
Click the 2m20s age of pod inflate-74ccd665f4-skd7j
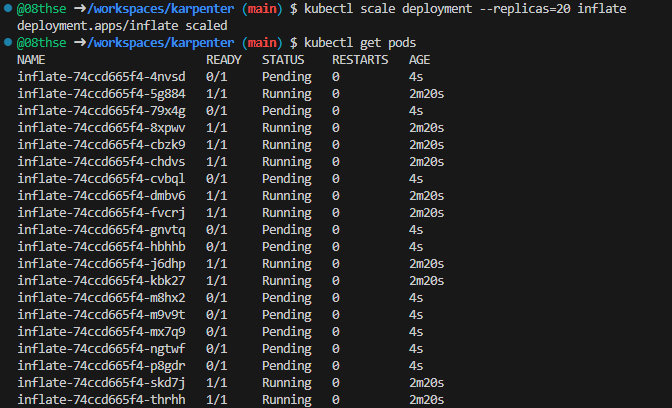pyautogui.click(x=426, y=383)
